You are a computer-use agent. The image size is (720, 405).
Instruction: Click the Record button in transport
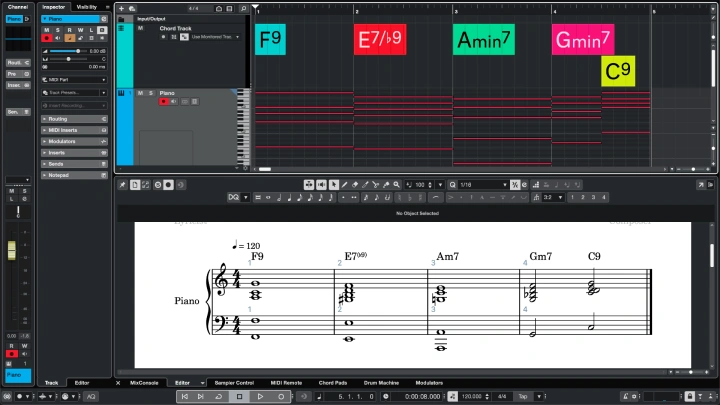pyautogui.click(x=281, y=396)
